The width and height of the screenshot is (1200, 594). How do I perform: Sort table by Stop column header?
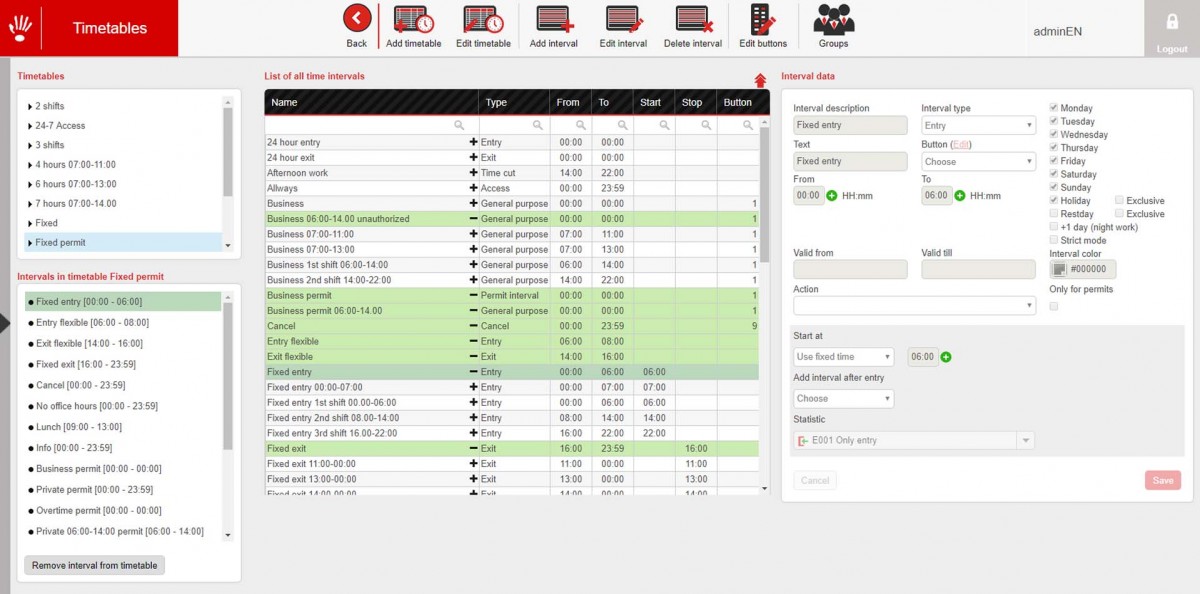pyautogui.click(x=696, y=102)
